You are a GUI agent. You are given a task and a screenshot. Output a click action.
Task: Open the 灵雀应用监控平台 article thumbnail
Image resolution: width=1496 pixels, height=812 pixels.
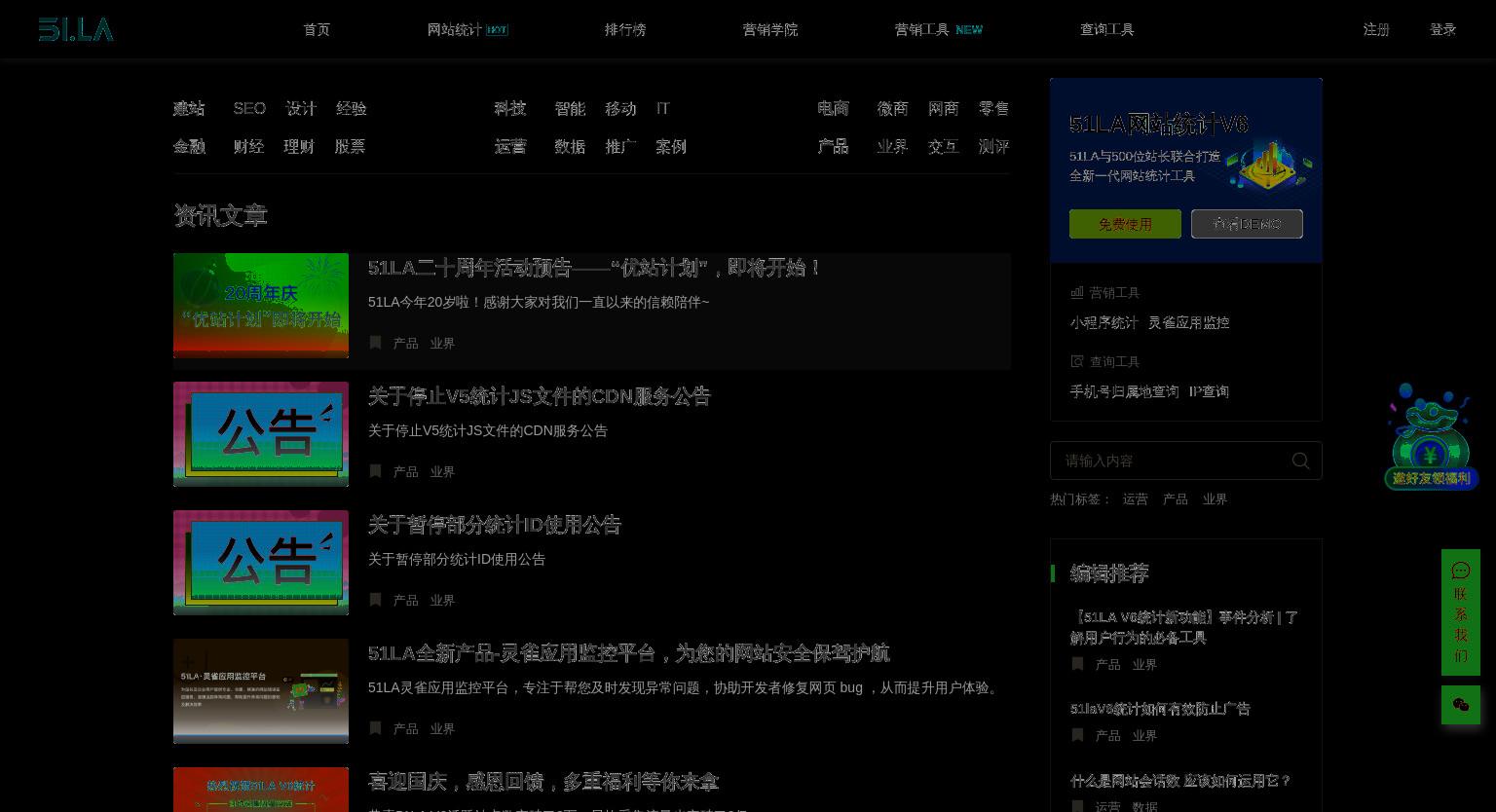261,691
